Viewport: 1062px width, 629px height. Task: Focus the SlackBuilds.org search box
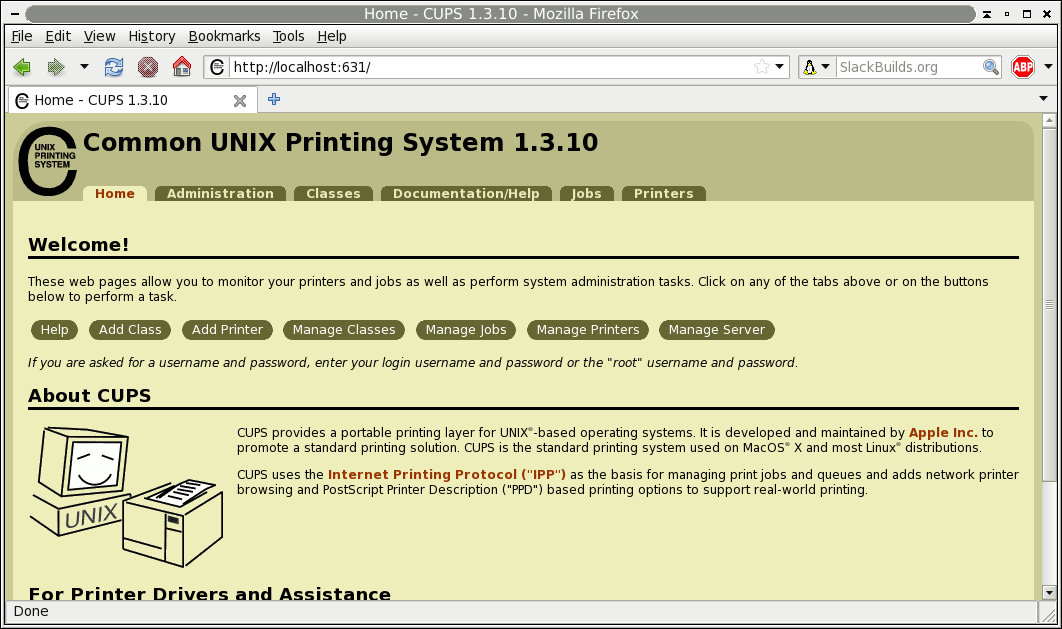(x=908, y=67)
